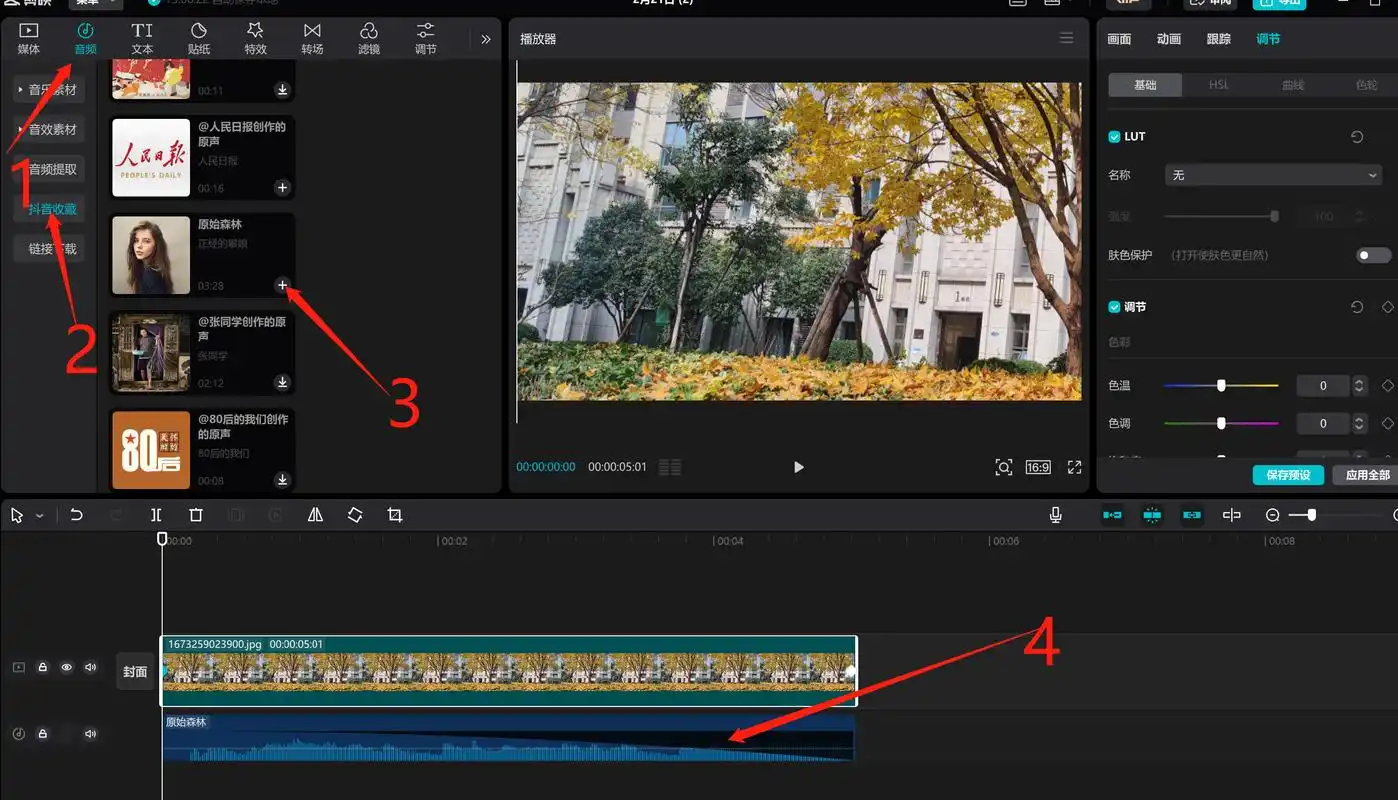Select the crop tool icon
The width and height of the screenshot is (1398, 800).
pyautogui.click(x=395, y=515)
